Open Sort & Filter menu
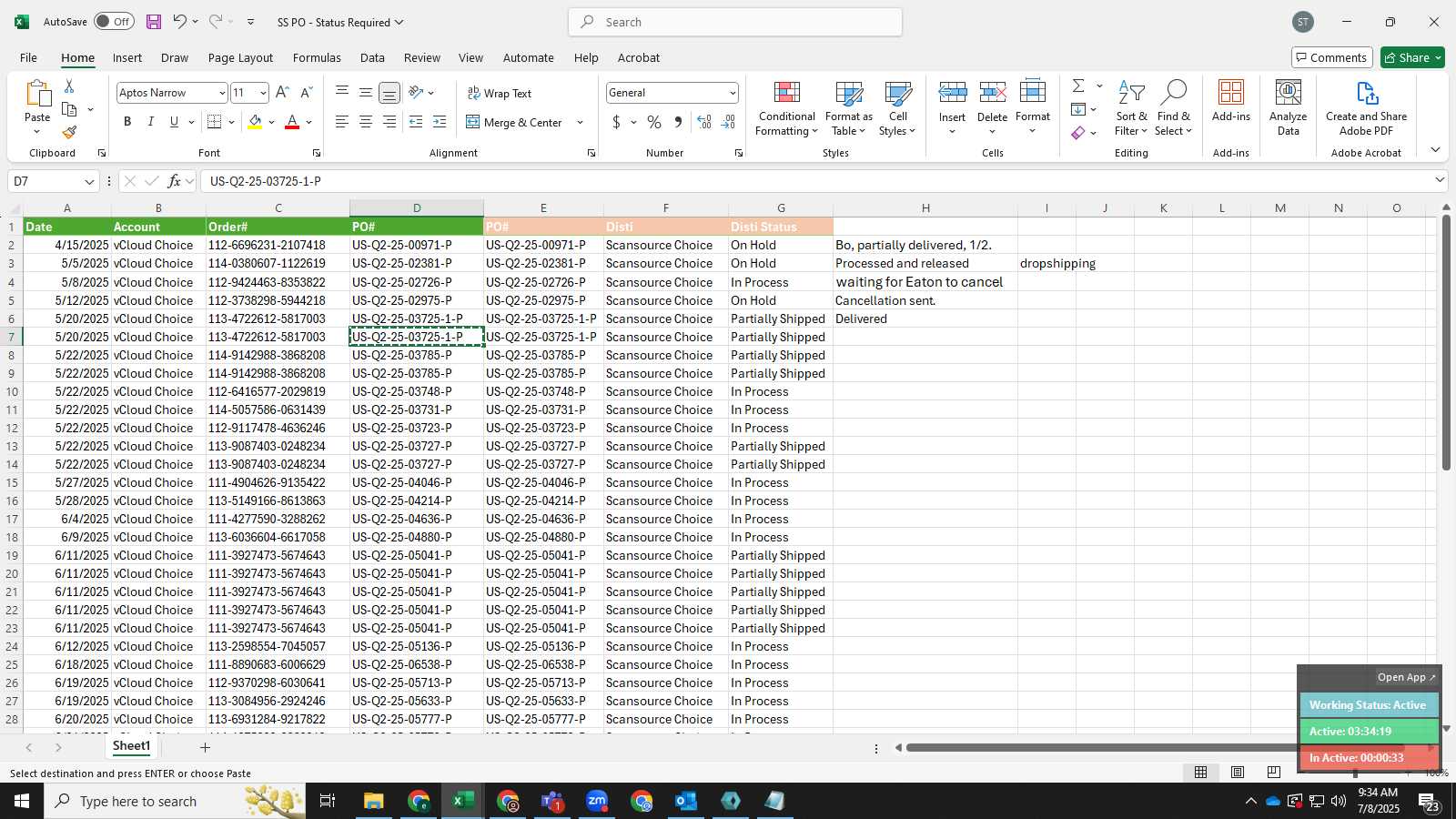Screen dimensions: 1456x819 (1131, 108)
